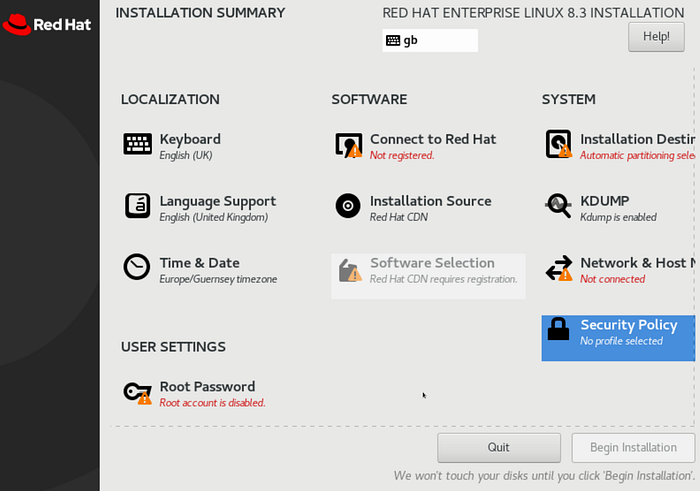Click the Software Selection package icon
Viewport: 700px width, 491px height.
(350, 270)
